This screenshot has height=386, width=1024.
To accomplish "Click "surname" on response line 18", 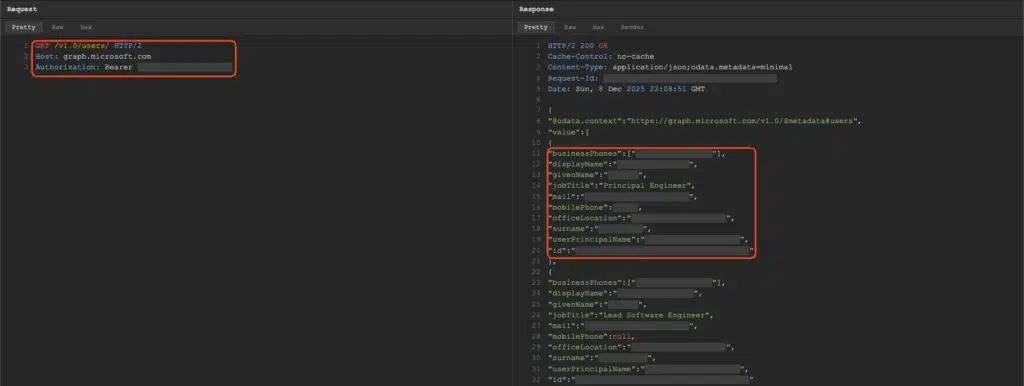I will (568, 229).
